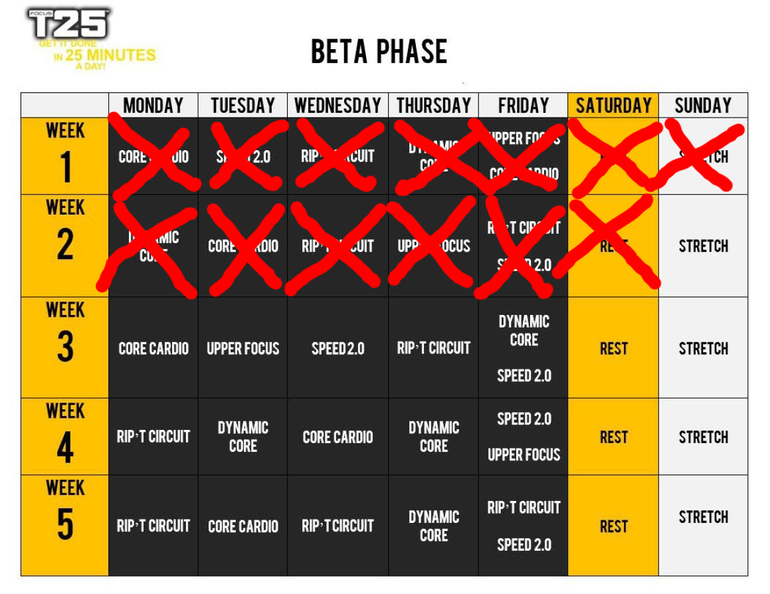The width and height of the screenshot is (770, 594).
Task: Select Week 5 Wednesday Rip't Circuit cell
Action: coord(337,526)
